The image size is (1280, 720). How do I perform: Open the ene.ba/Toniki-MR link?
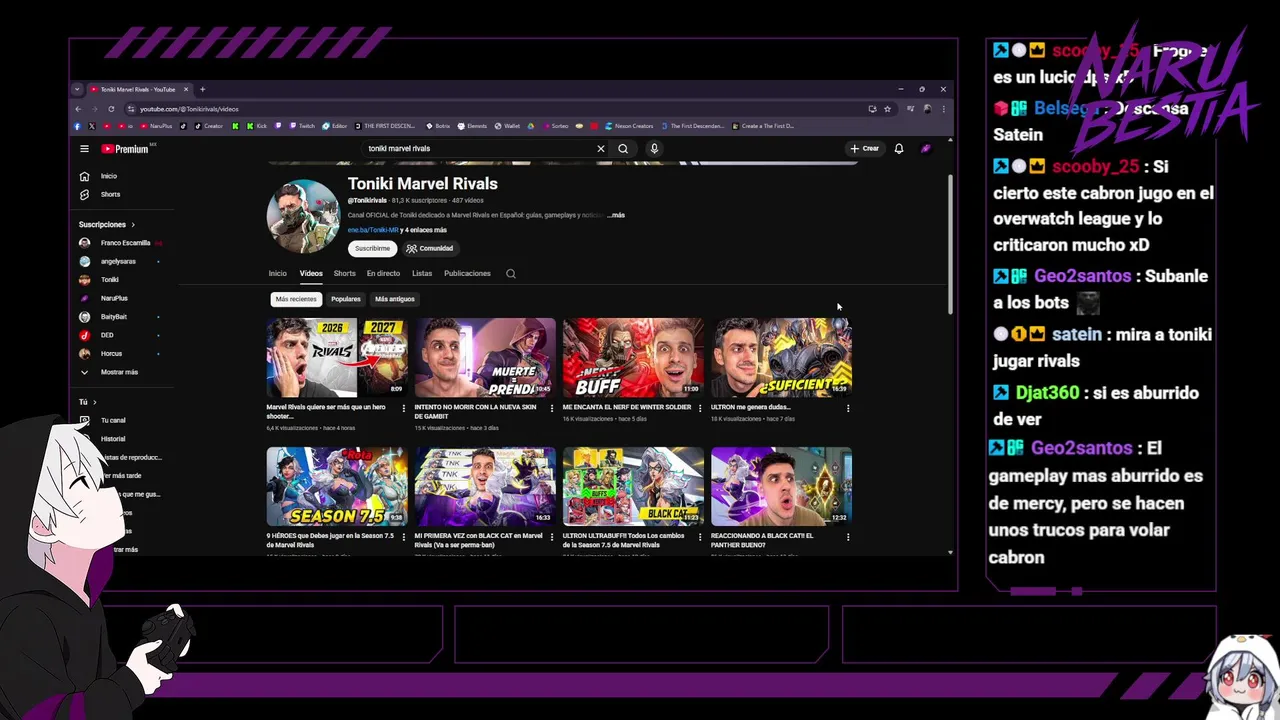(373, 230)
